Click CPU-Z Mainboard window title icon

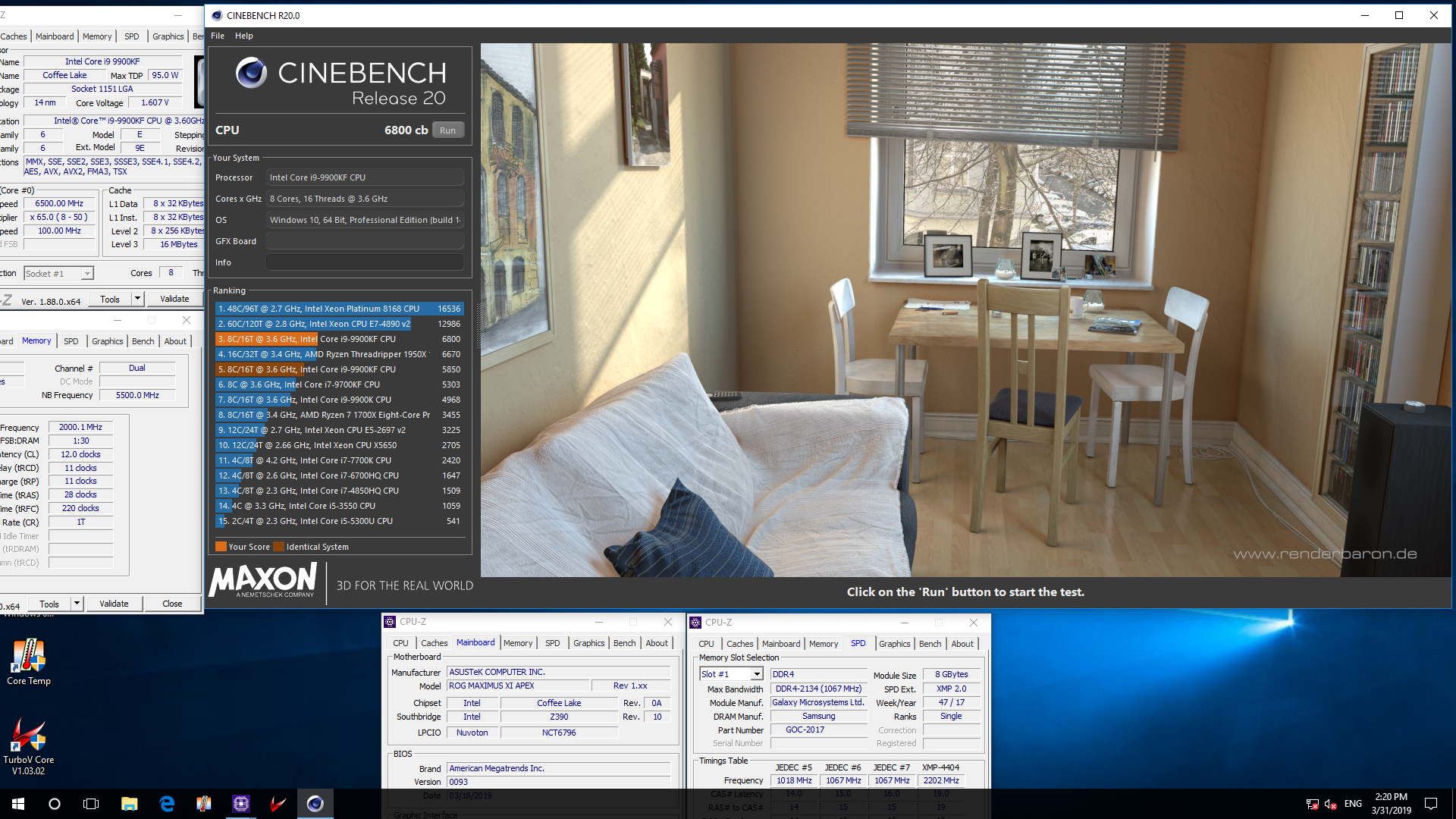point(390,622)
